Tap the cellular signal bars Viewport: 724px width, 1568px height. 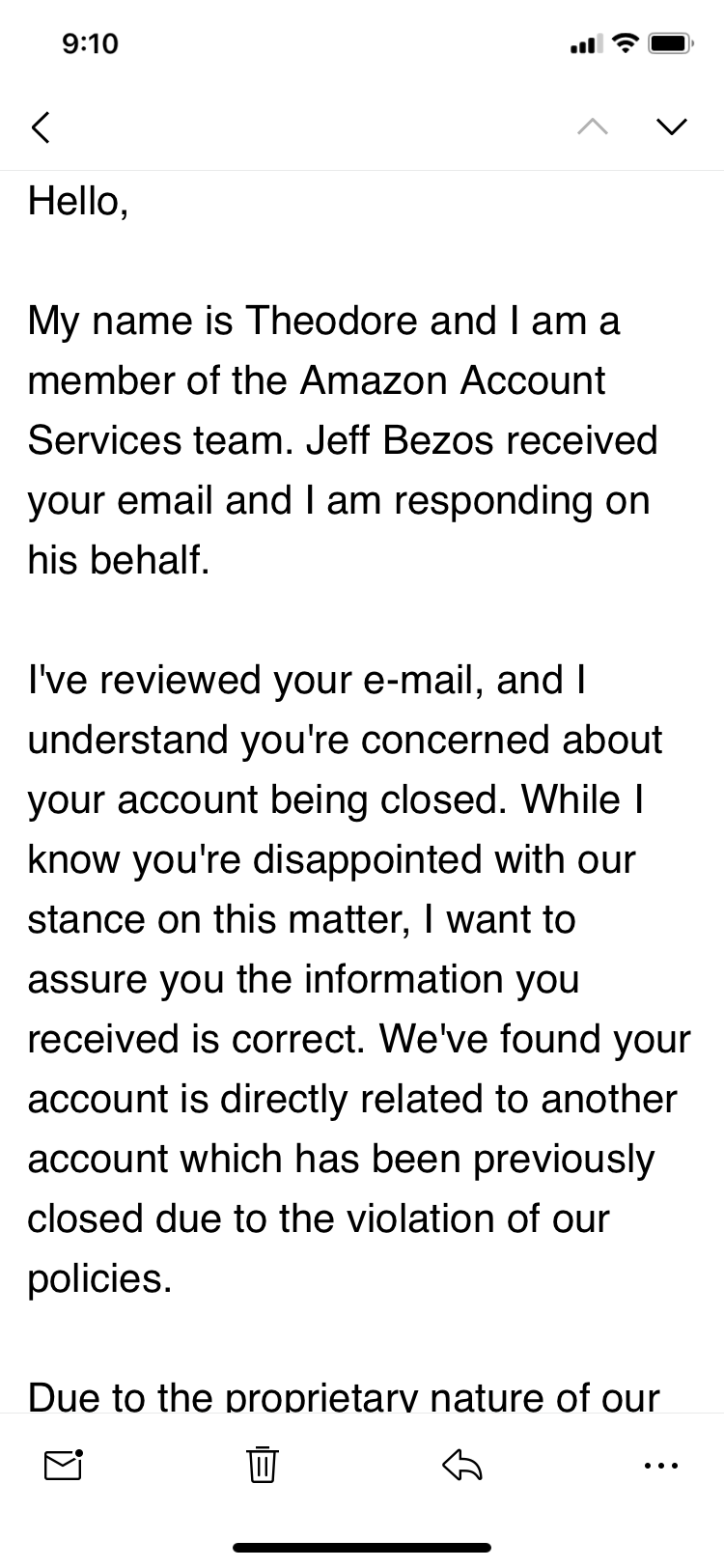[587, 44]
